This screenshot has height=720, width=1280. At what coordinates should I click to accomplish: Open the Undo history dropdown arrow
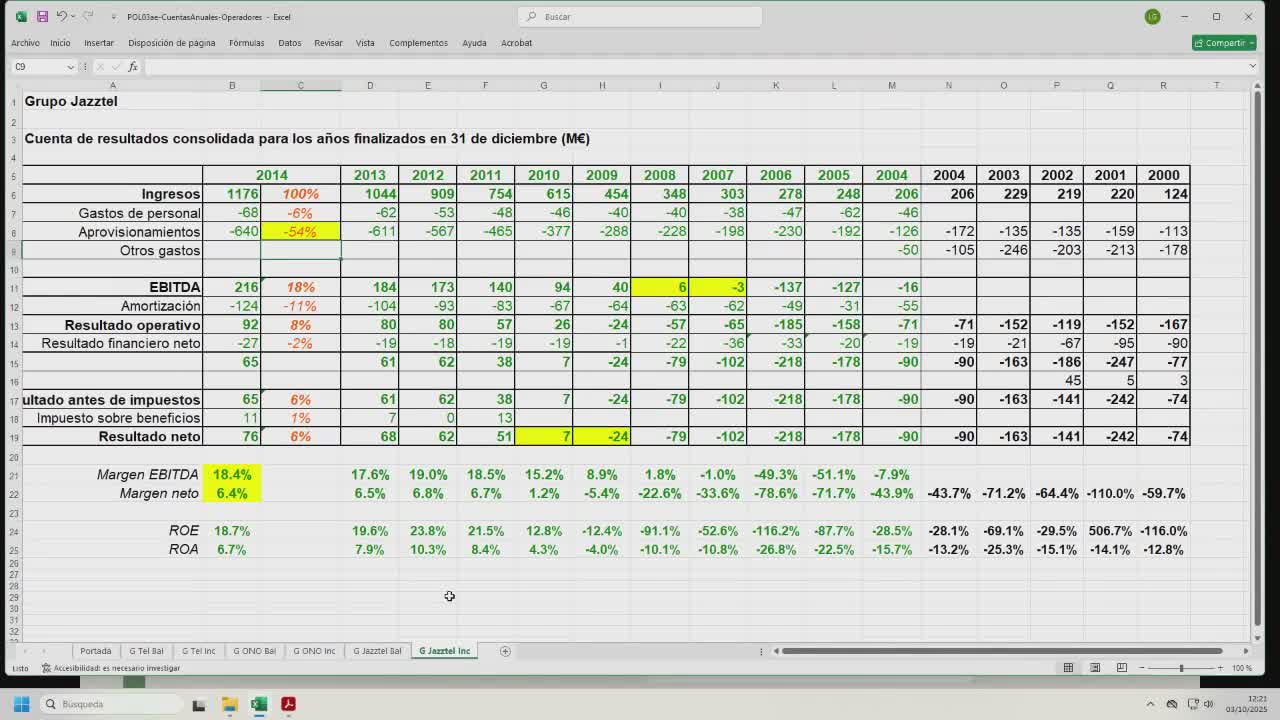73,17
